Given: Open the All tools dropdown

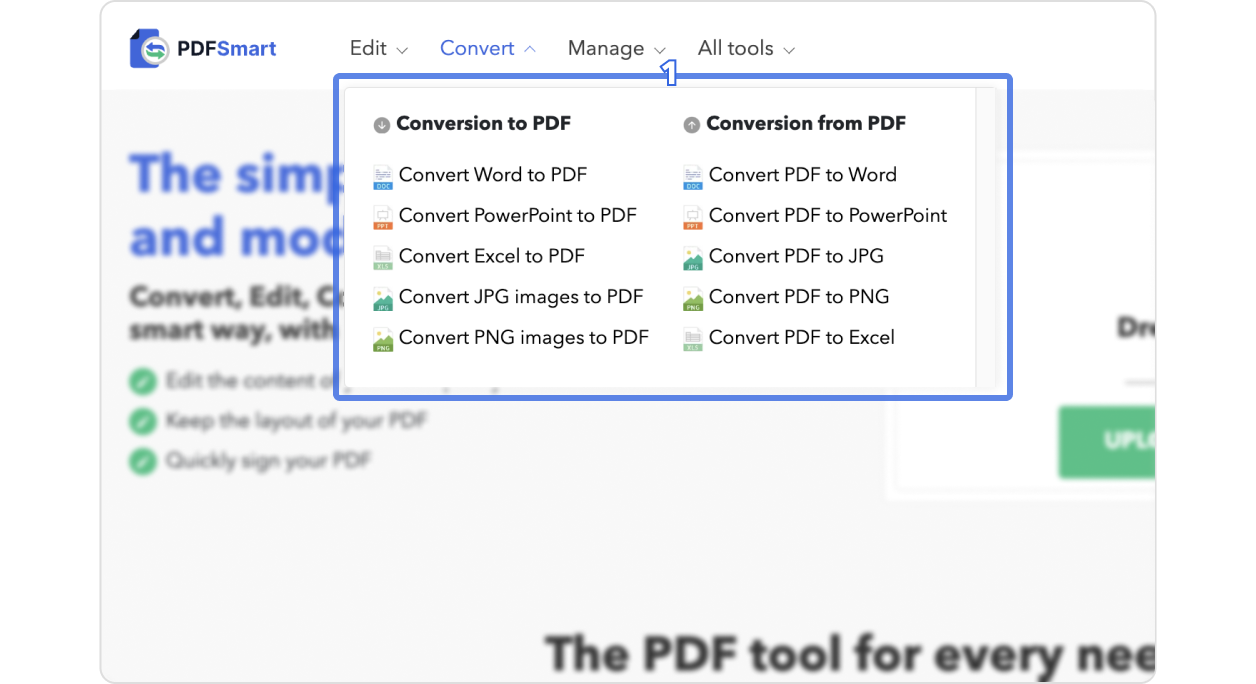Looking at the screenshot, I should click(746, 48).
